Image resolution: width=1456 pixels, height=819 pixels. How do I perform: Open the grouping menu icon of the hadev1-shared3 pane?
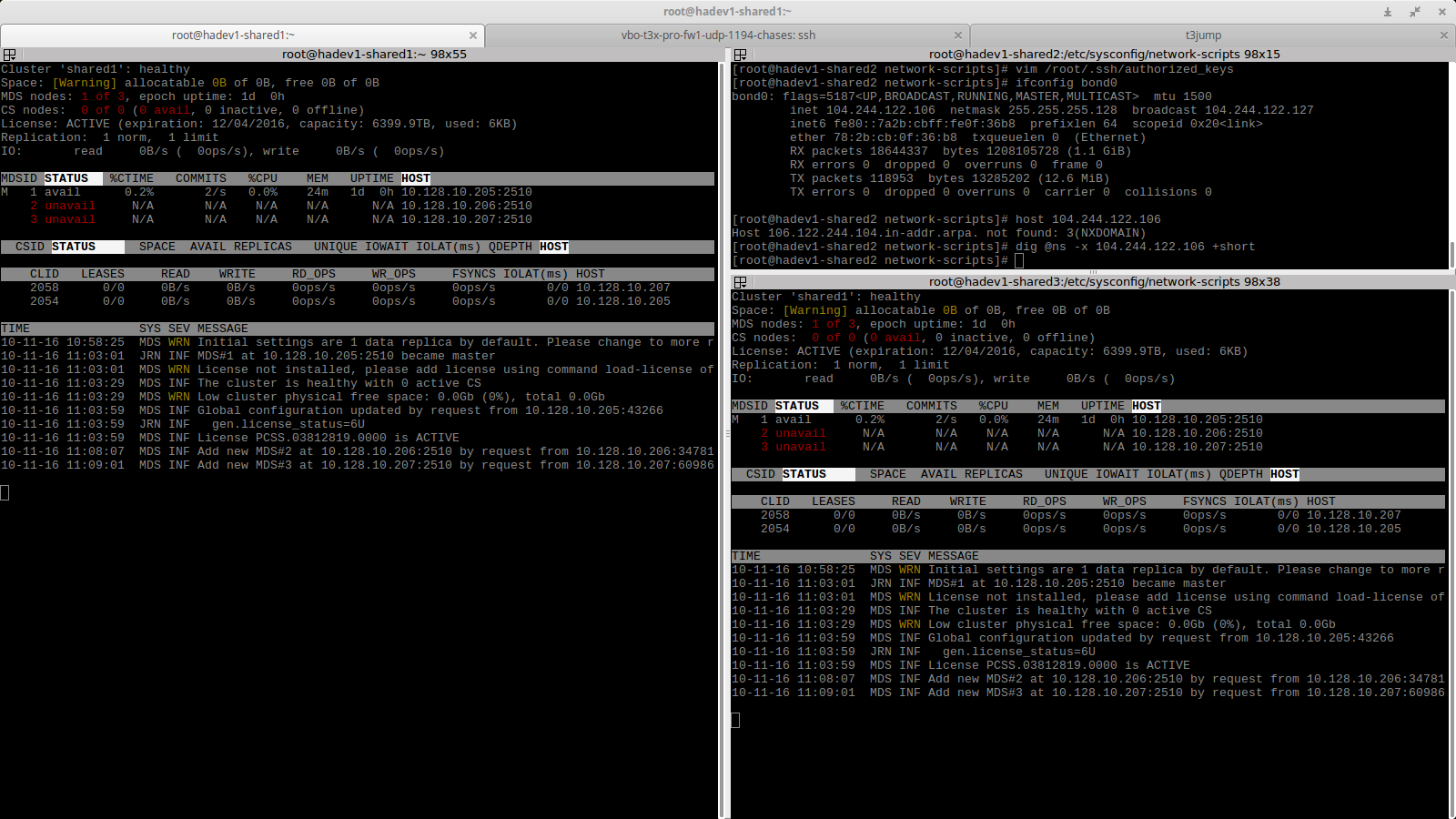(740, 282)
